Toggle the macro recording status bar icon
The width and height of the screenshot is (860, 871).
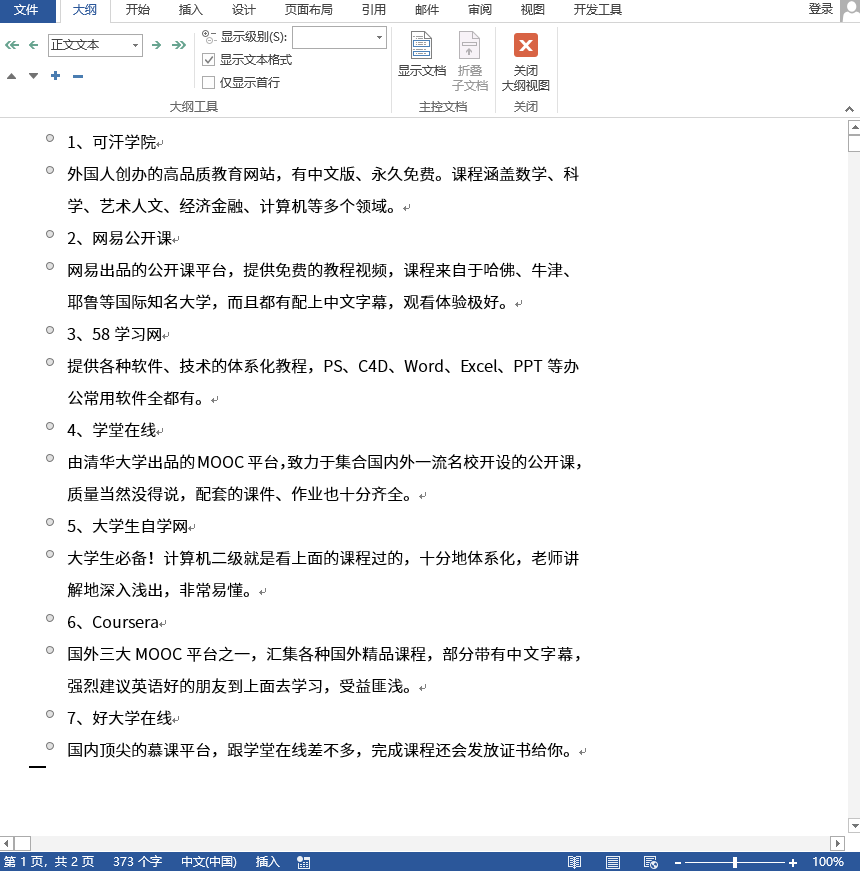tap(303, 861)
